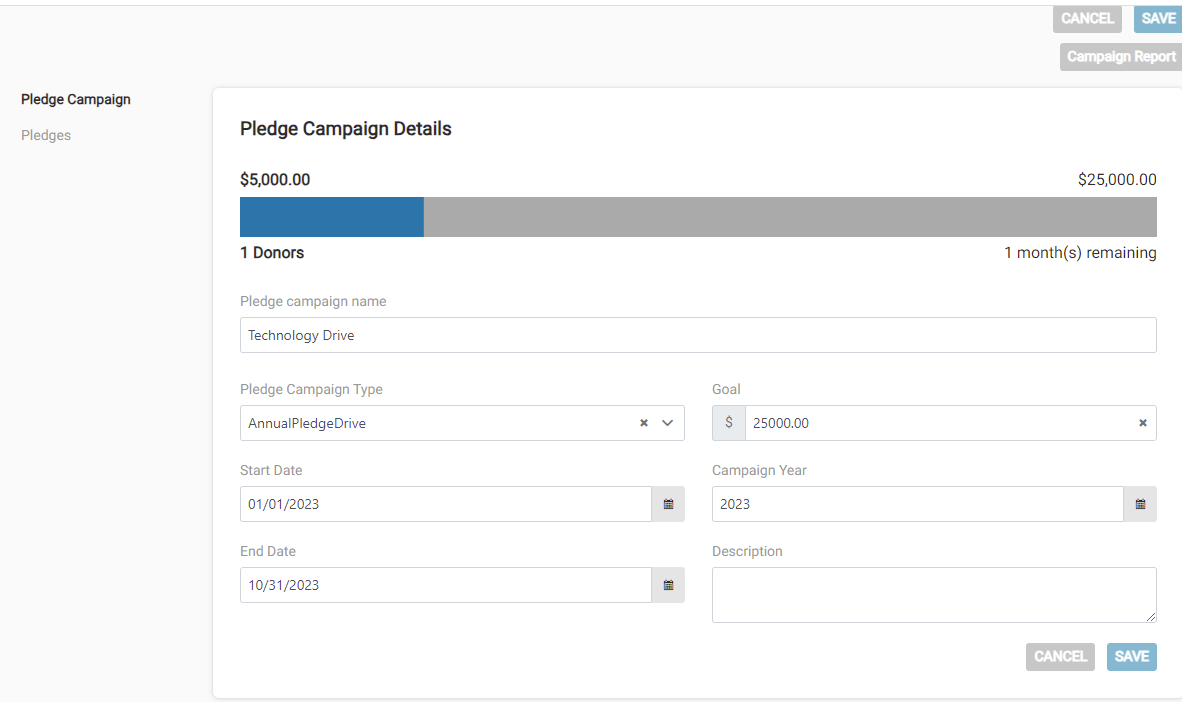The image size is (1192, 708).
Task: Save the pledge campaign details
Action: 1131,657
